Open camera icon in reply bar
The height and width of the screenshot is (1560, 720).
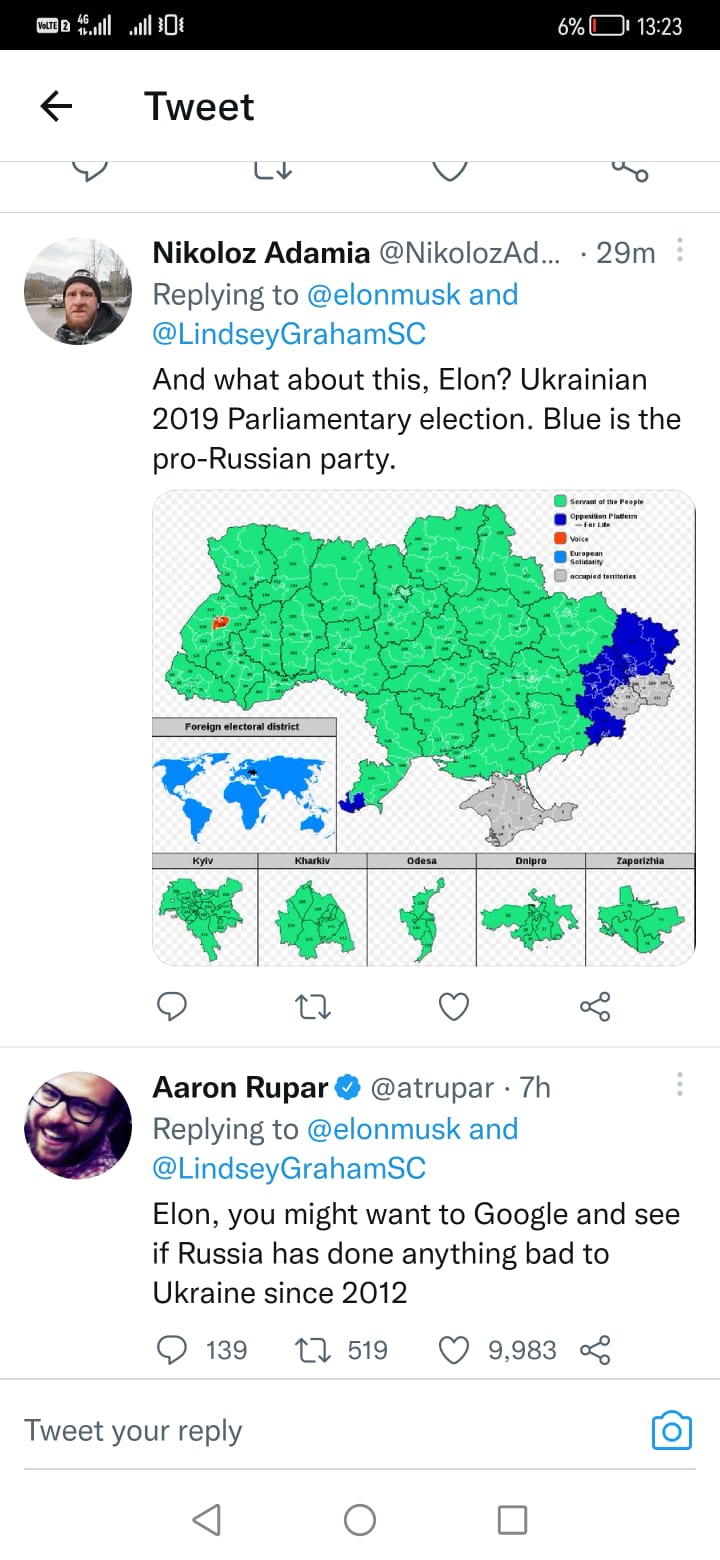671,1430
